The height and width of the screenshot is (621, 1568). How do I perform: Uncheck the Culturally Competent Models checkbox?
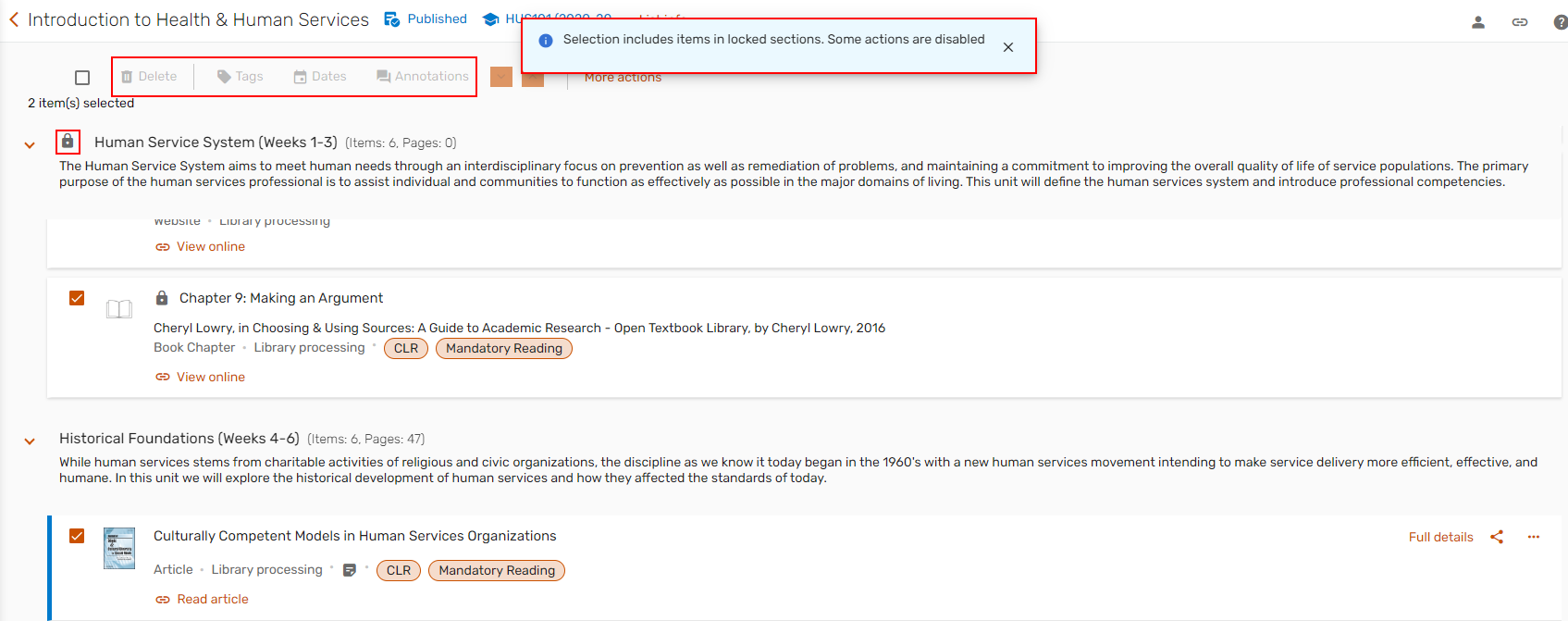(x=77, y=536)
